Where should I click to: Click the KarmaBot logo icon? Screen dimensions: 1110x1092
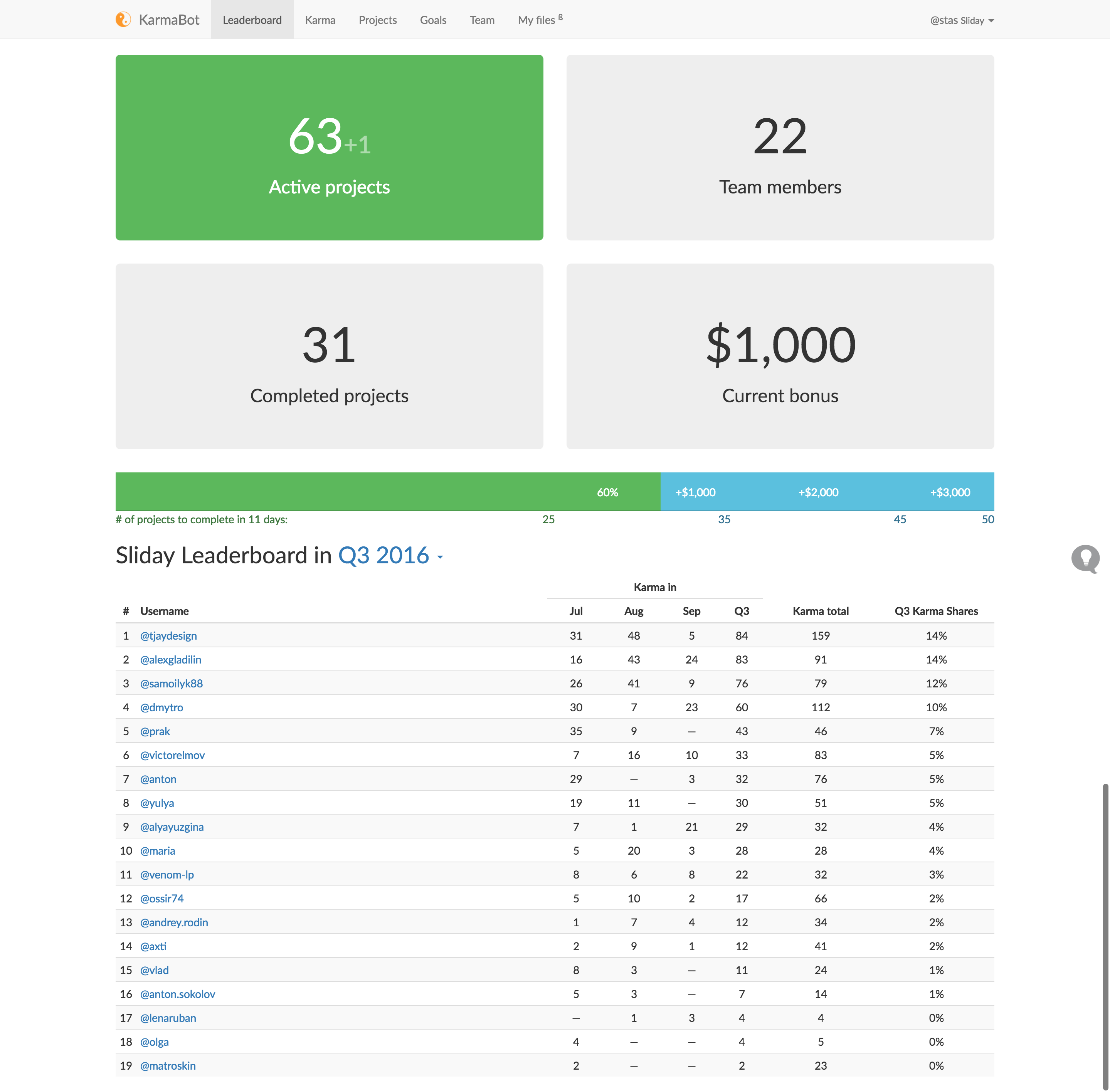123,20
